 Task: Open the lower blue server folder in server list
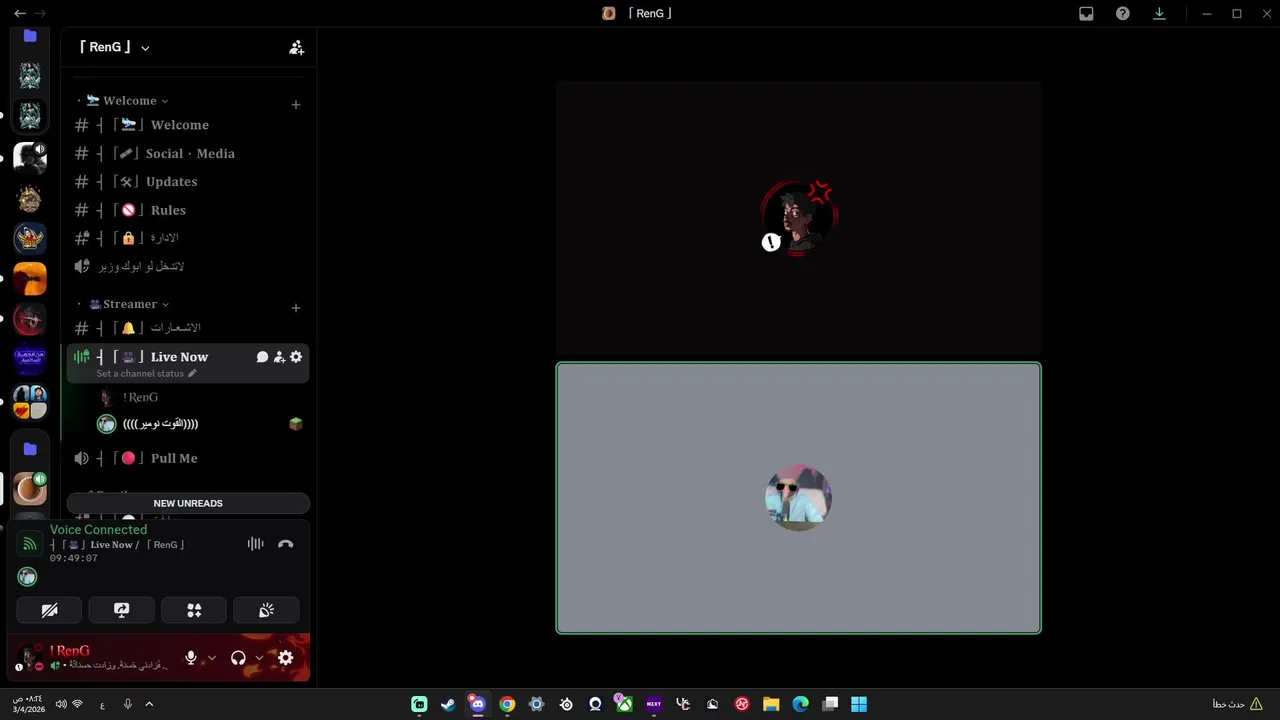tap(30, 449)
